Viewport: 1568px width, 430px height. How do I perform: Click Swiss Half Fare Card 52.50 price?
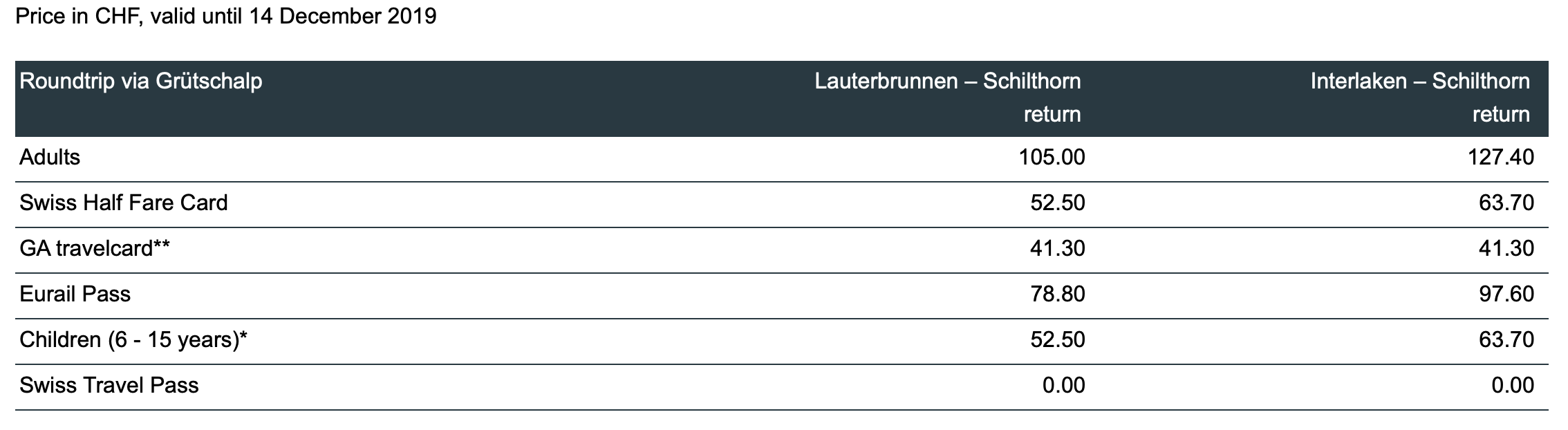(x=1057, y=203)
